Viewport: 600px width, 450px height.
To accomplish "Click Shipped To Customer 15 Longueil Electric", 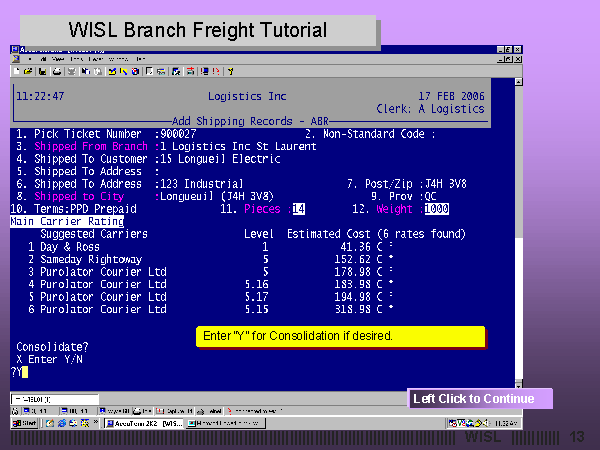I will point(220,159).
